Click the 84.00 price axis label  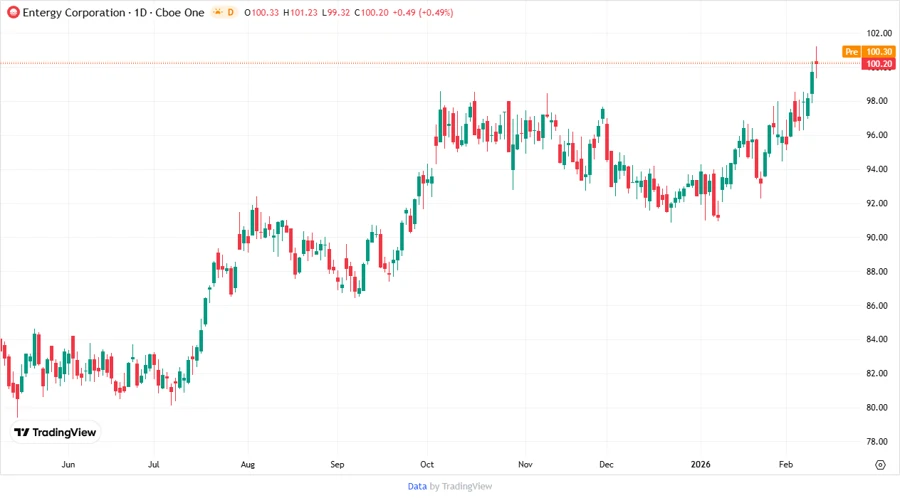877,339
